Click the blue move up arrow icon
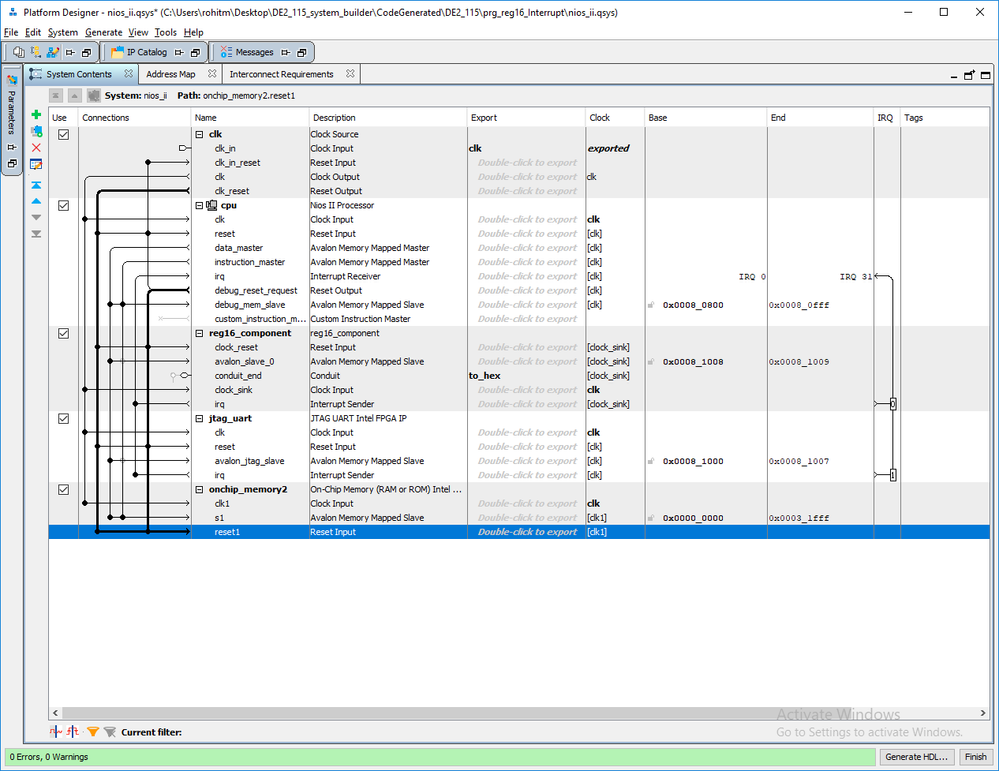This screenshot has height=771, width=999. [36, 201]
